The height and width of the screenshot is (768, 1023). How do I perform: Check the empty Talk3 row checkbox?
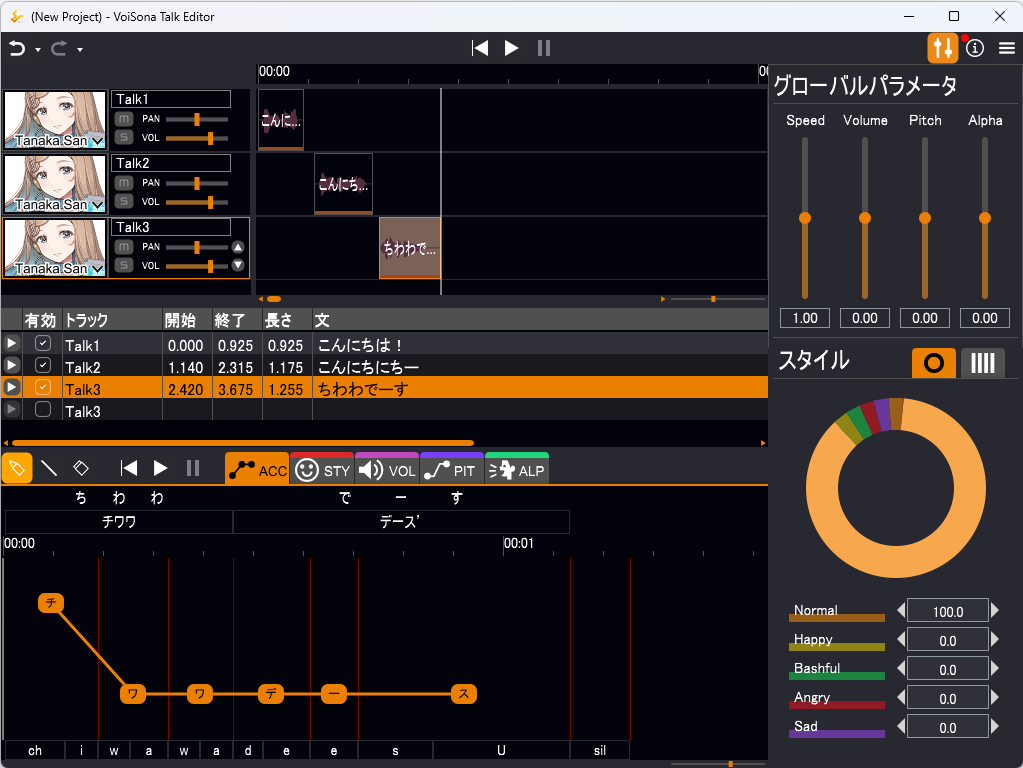[x=42, y=409]
